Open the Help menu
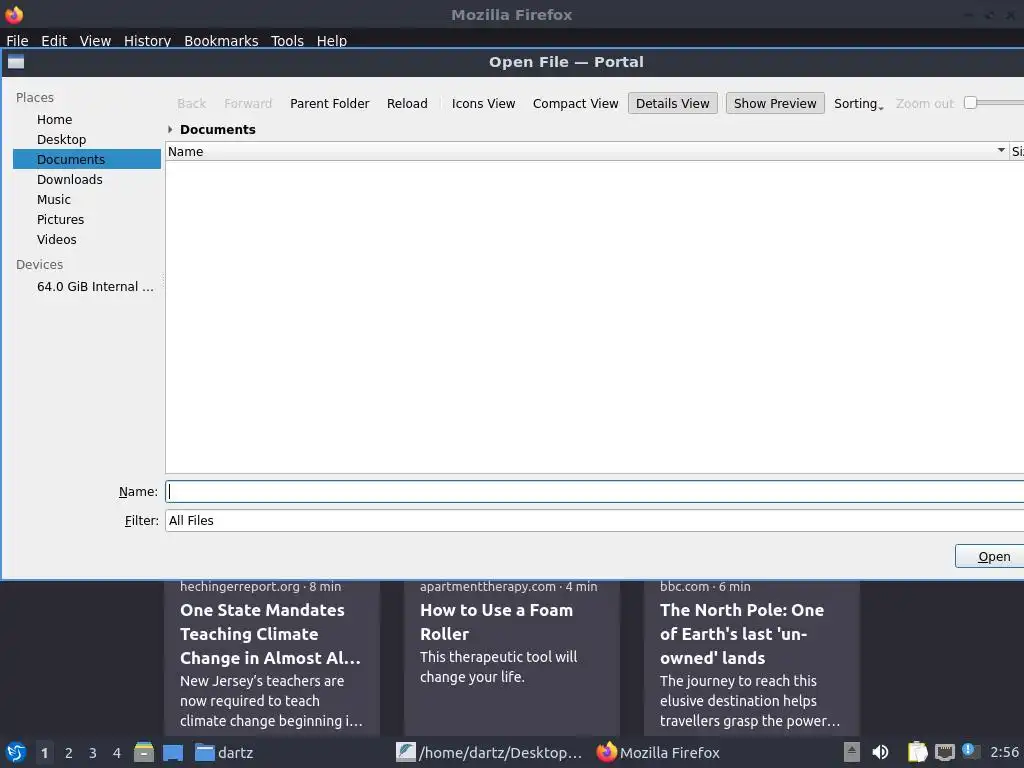The image size is (1024, 768). click(x=332, y=40)
